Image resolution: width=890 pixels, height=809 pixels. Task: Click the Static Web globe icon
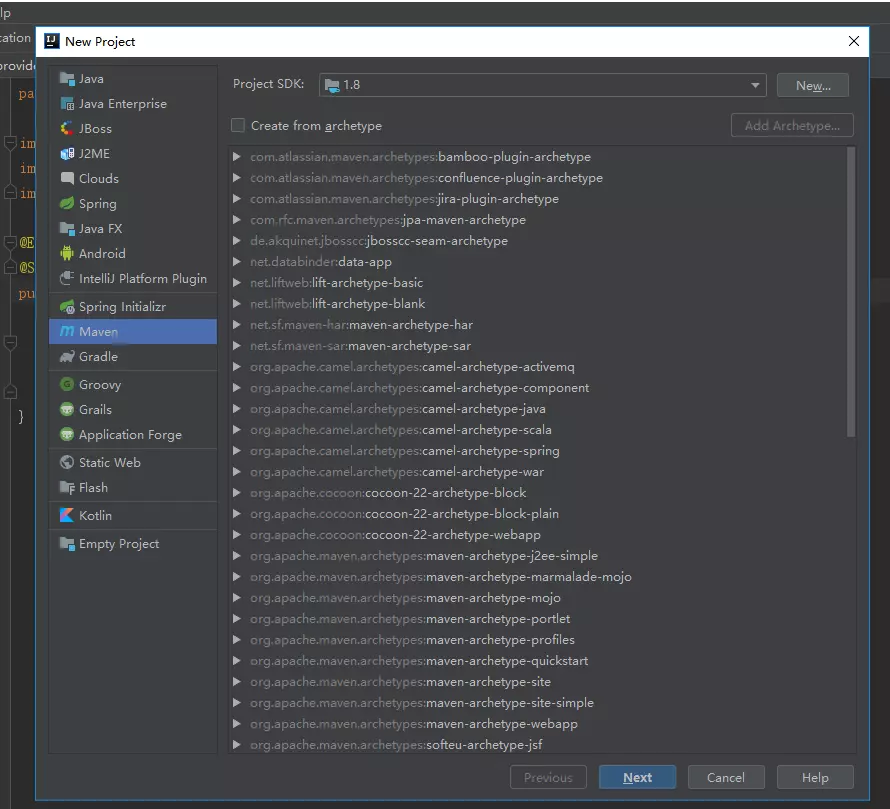pos(67,463)
